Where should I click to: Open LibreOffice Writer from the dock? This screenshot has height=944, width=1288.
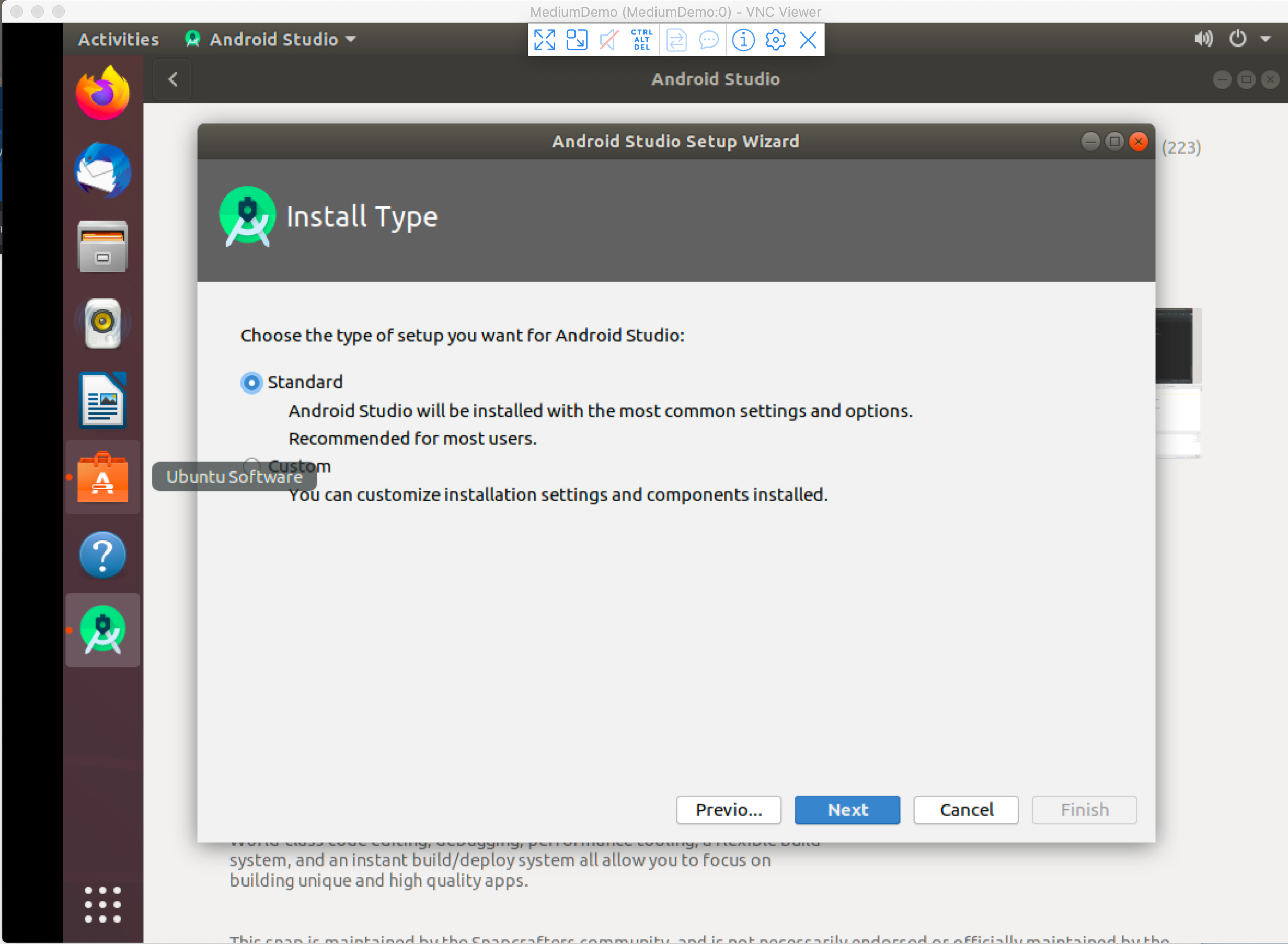point(103,400)
